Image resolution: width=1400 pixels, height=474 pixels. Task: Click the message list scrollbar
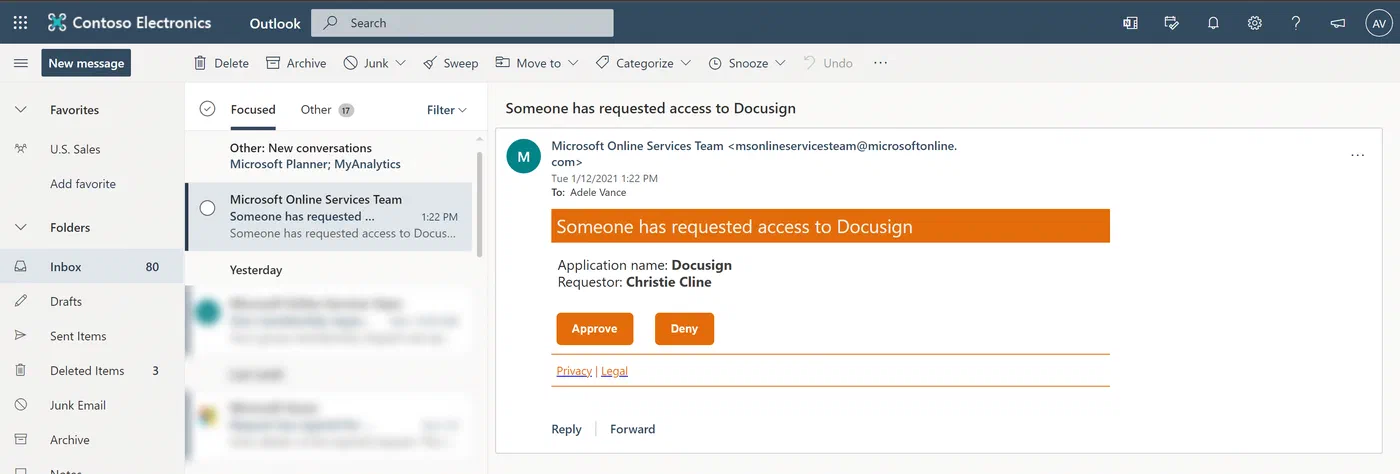point(479,203)
